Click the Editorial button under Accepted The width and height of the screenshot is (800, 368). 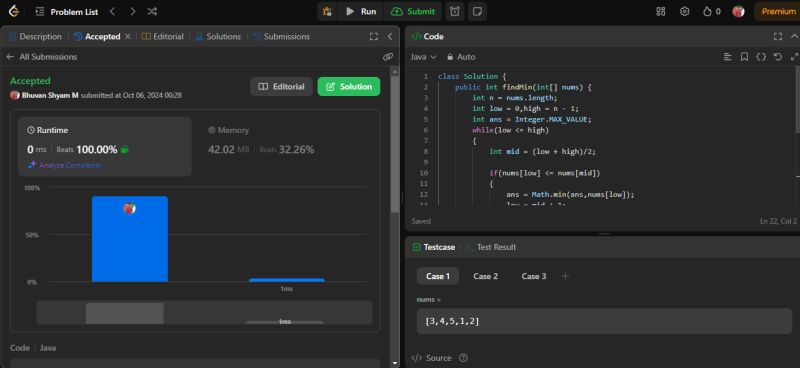tap(281, 86)
